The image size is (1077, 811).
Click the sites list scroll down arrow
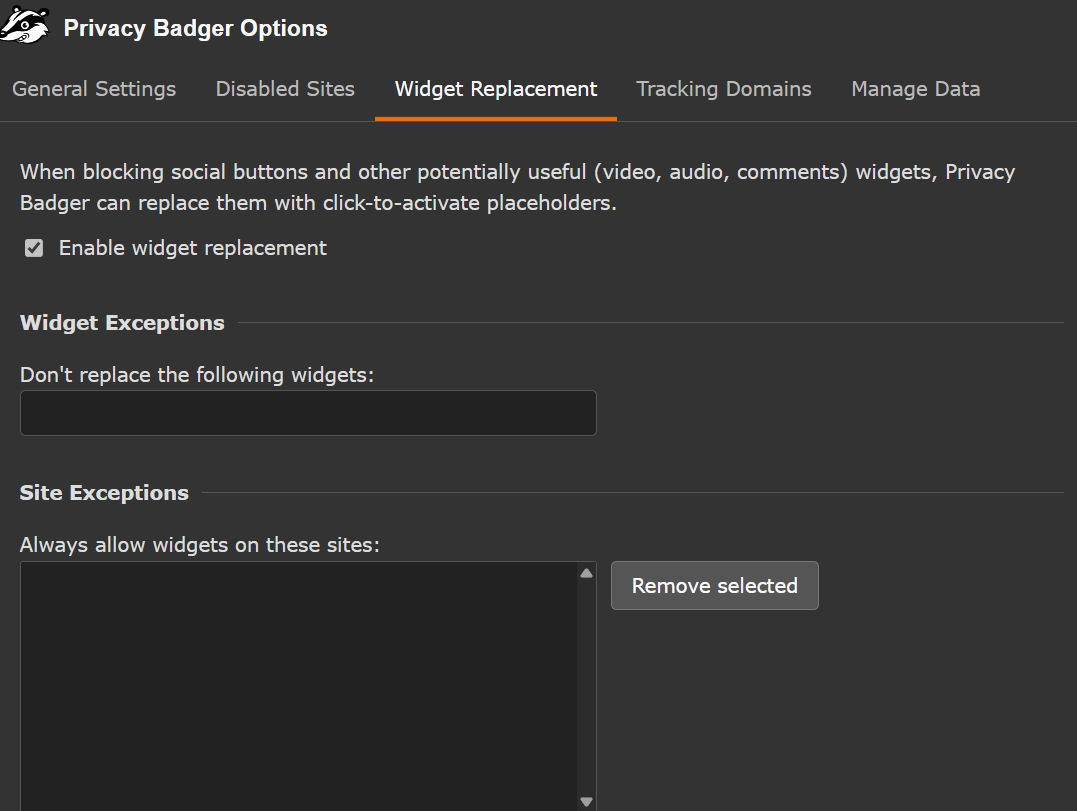586,801
